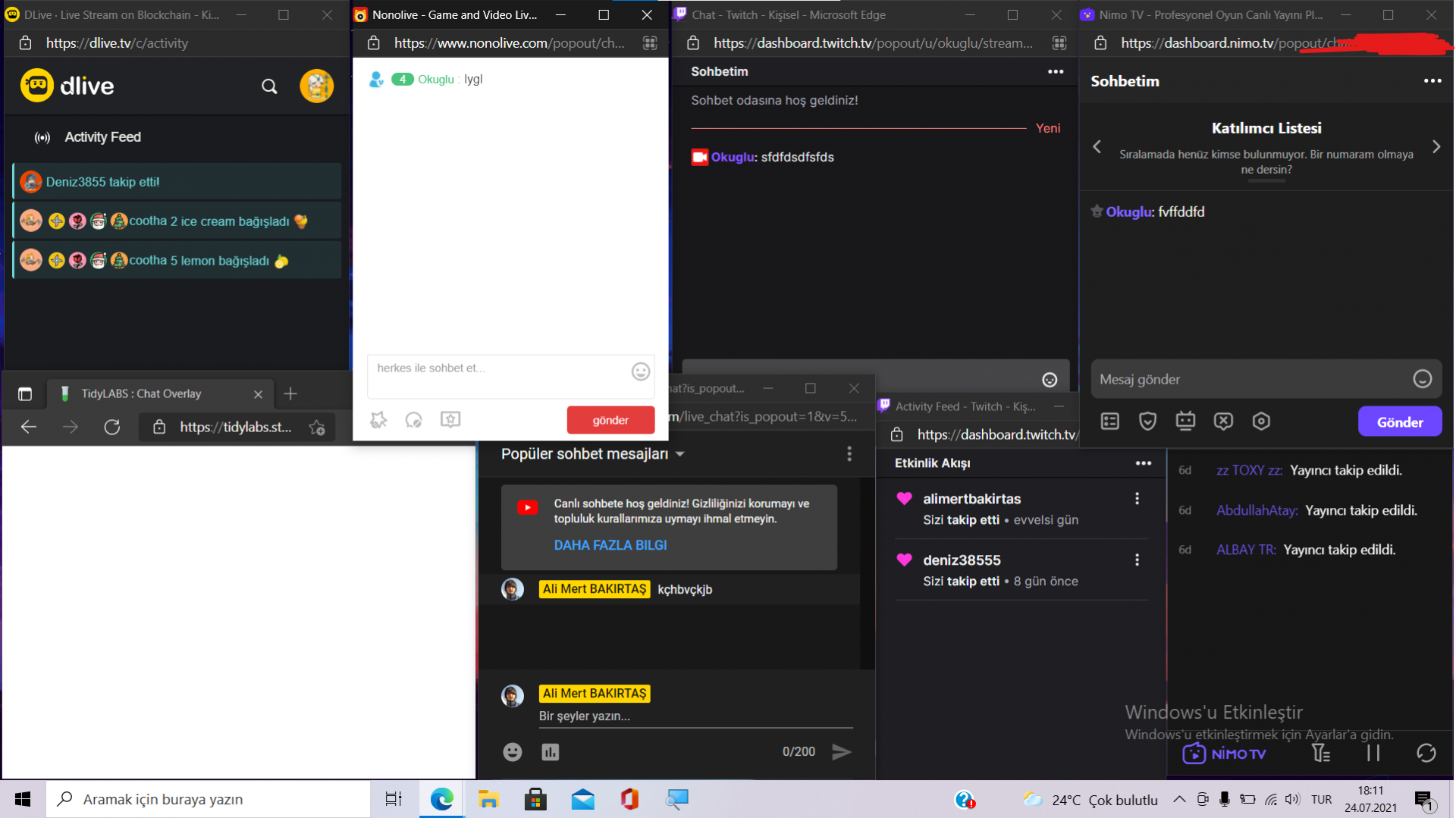Open the Windows Start menu
The width and height of the screenshot is (1456, 818).
pos(23,799)
